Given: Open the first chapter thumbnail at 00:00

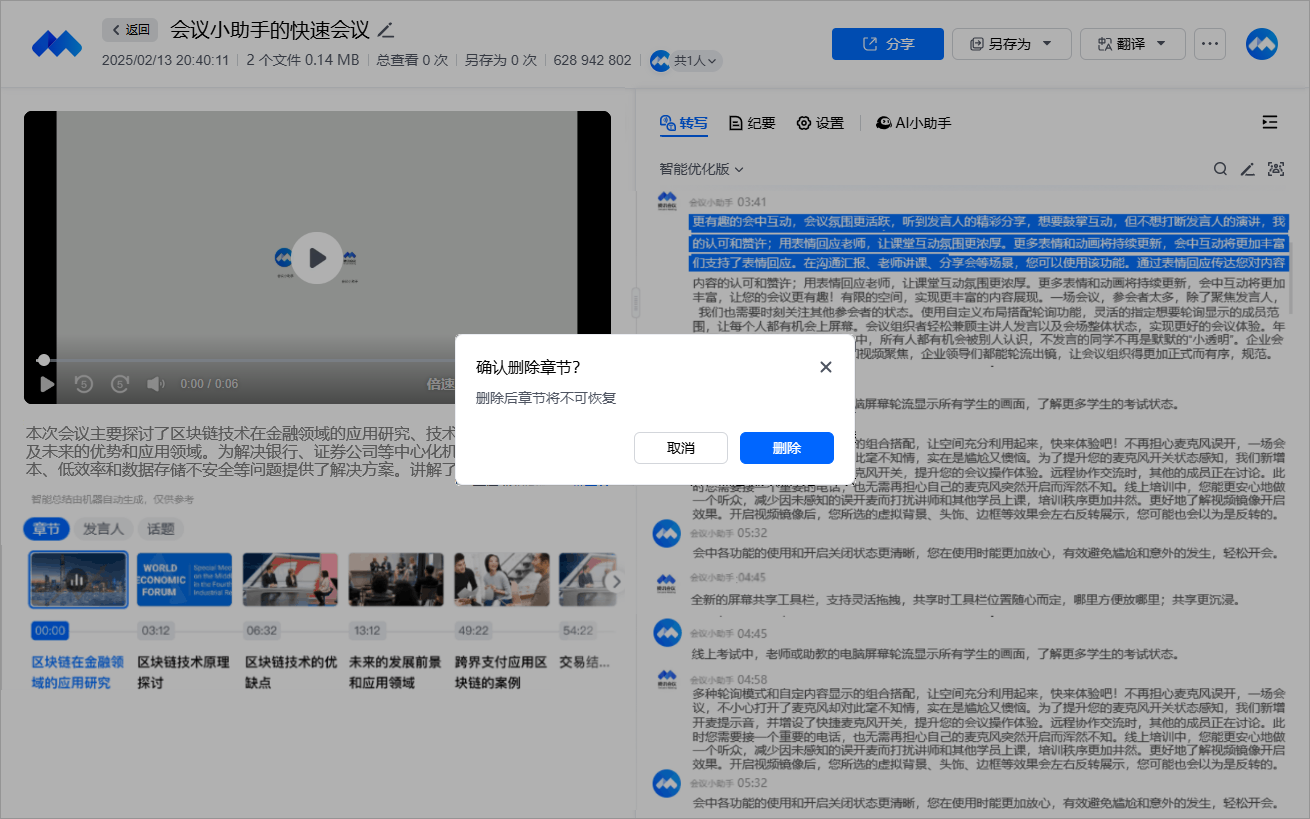Looking at the screenshot, I should [79, 580].
